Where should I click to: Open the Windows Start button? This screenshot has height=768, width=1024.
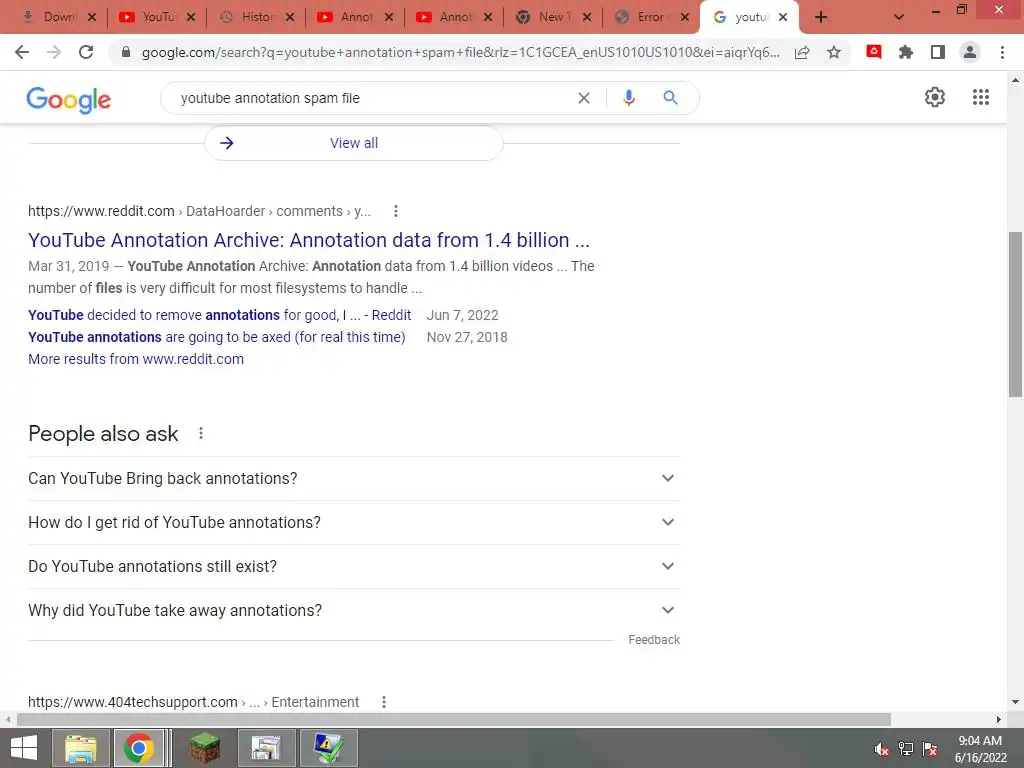[24, 748]
